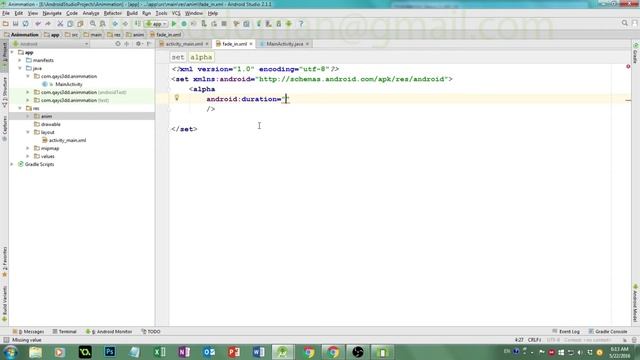Click the Copy toolbar icon
Viewport: 640px width, 360px height.
pos(70,24)
